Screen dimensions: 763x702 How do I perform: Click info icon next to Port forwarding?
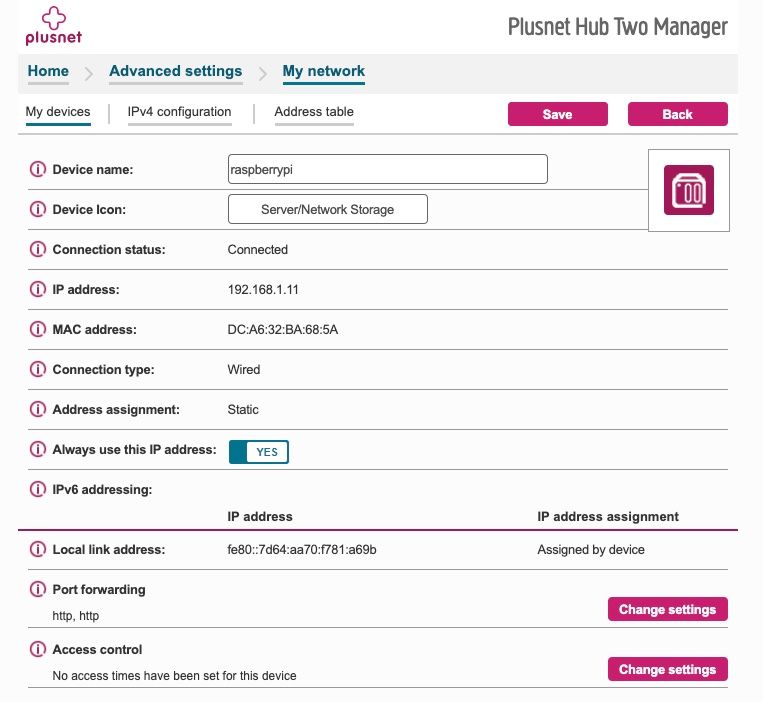[x=38, y=590]
